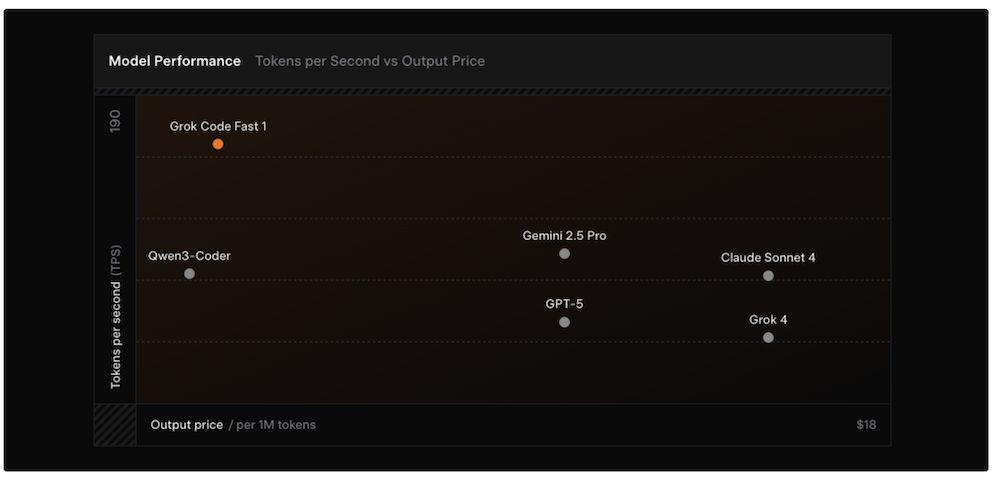Select the Gemini 2.5 Pro data point

point(564,254)
